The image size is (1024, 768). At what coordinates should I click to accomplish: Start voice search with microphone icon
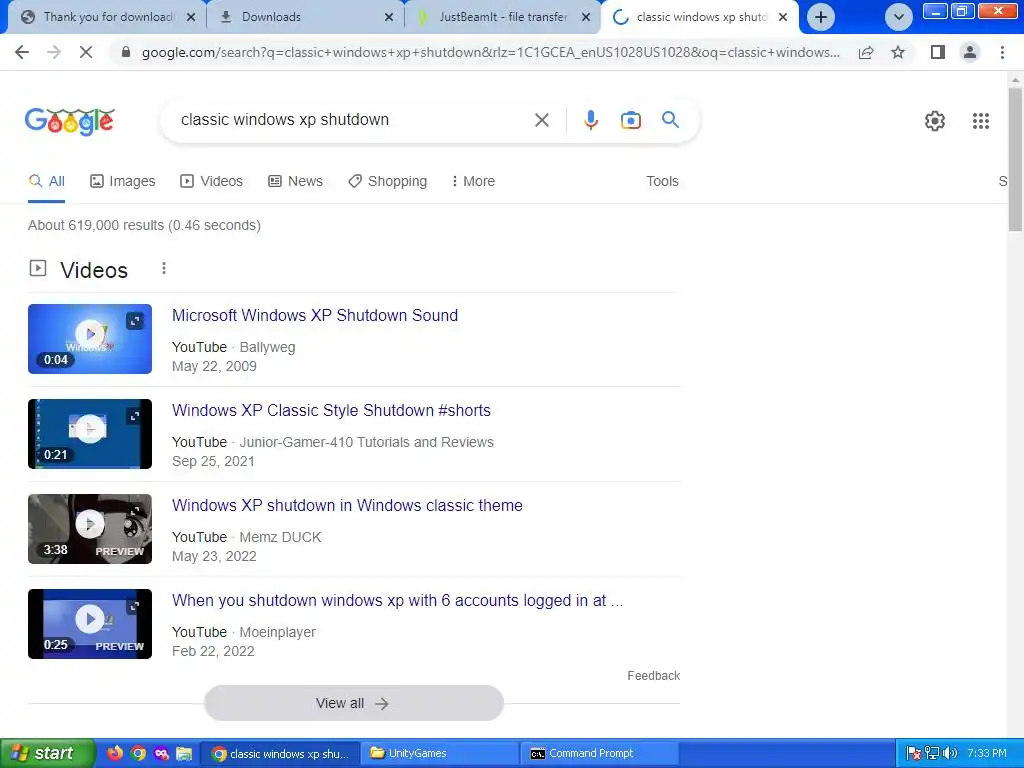(x=591, y=120)
